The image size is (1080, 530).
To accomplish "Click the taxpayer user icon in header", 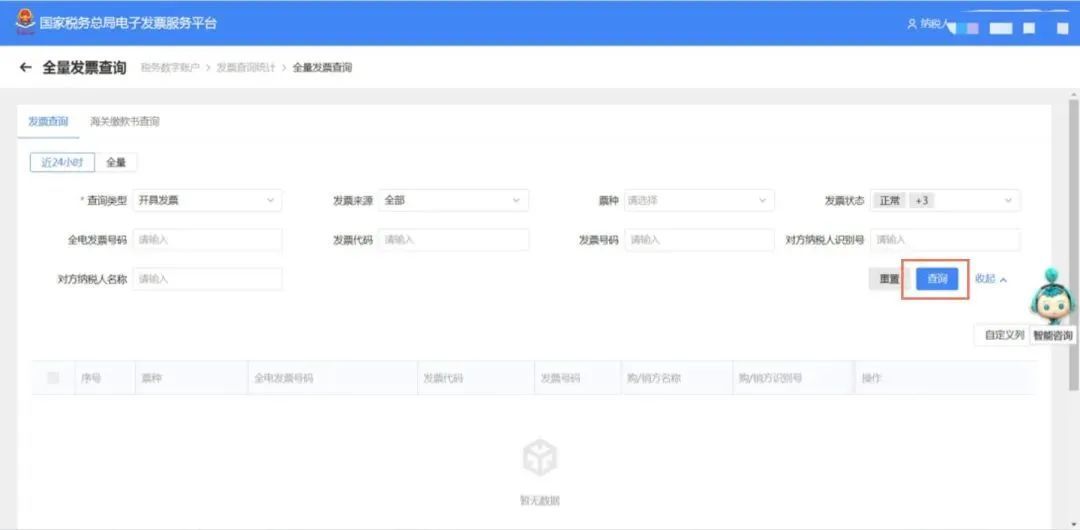I will (912, 23).
